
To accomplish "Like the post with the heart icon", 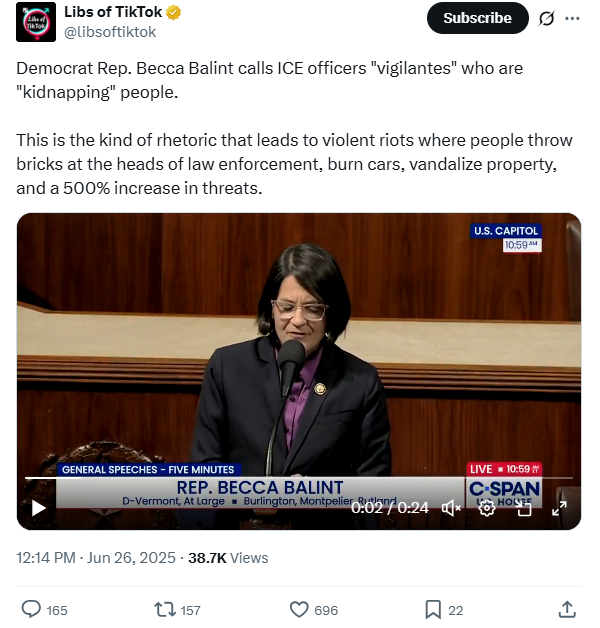I will (x=299, y=609).
